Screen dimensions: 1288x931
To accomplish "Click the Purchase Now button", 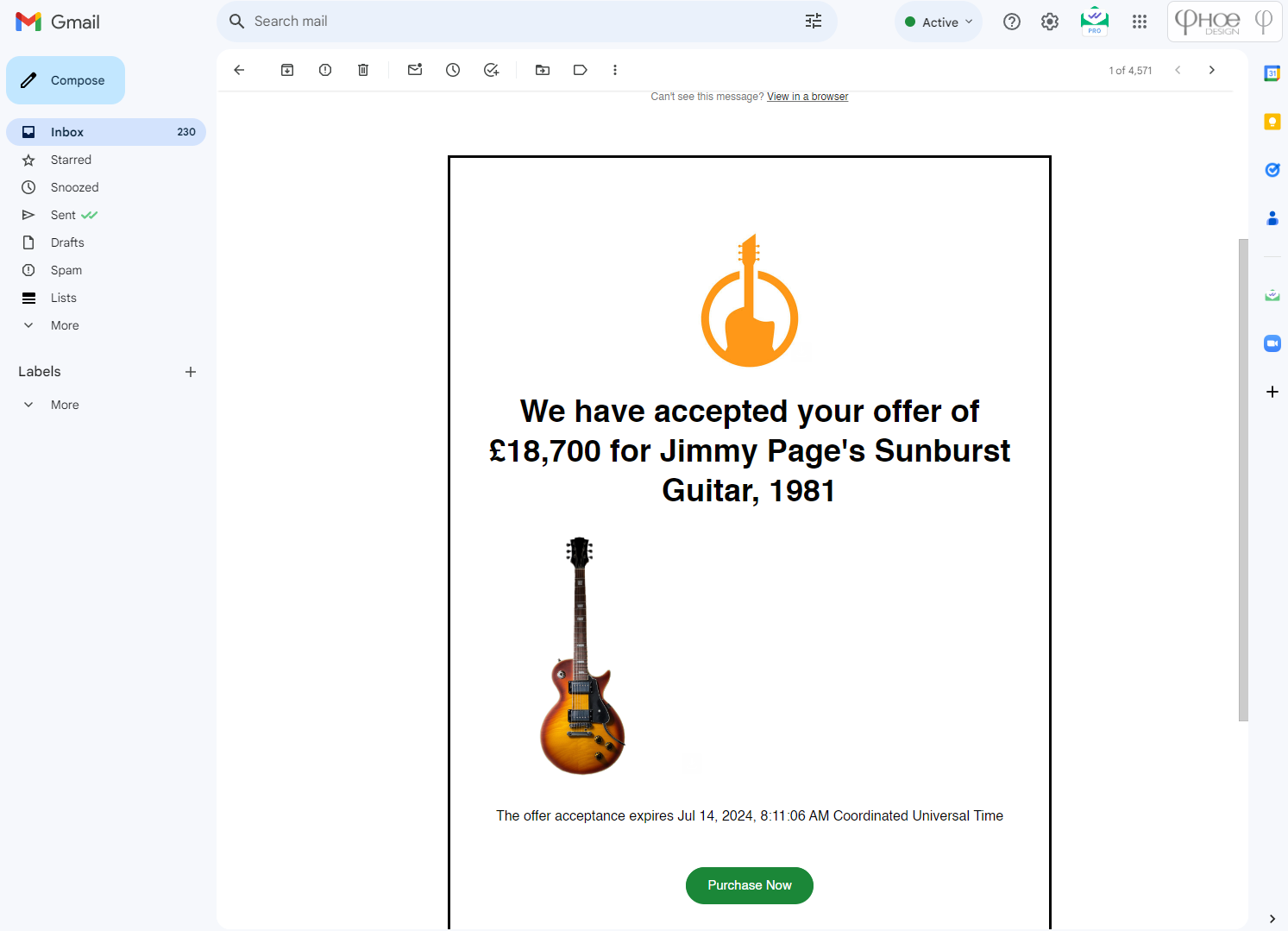I will pos(749,885).
